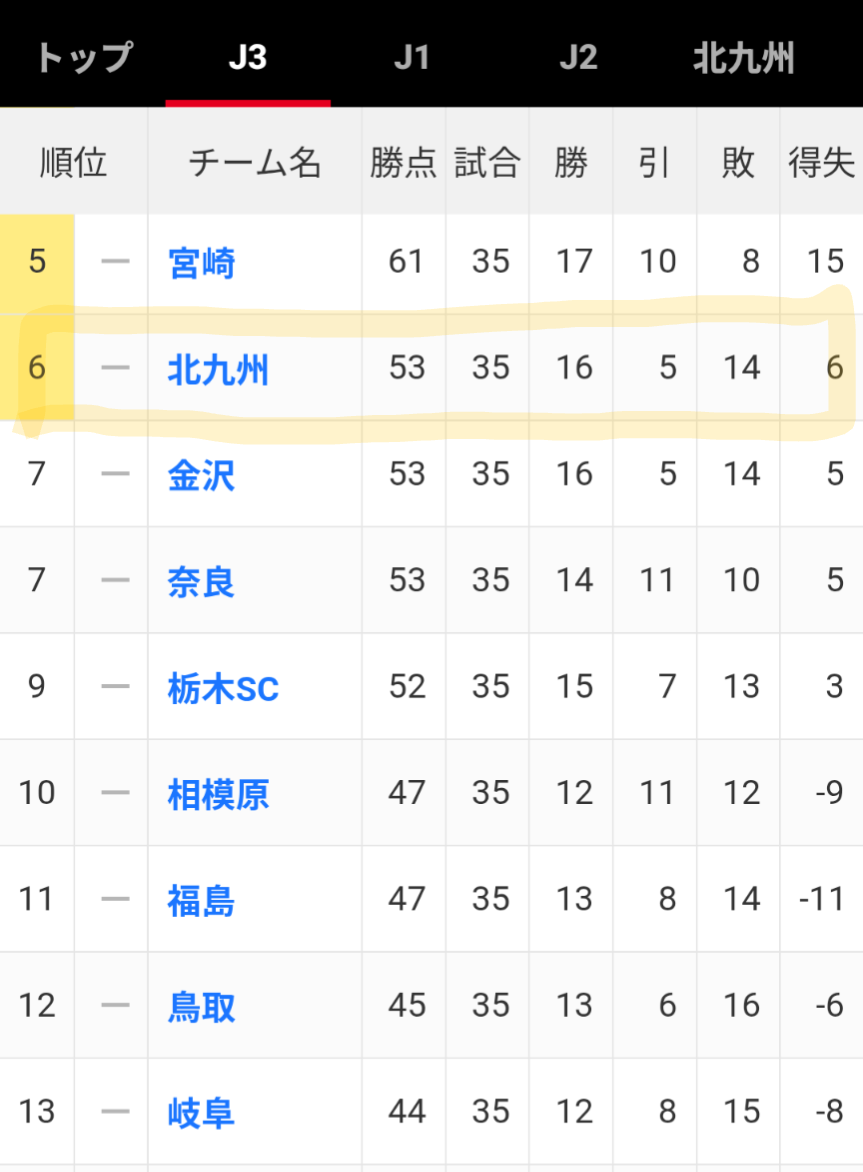
Task: Click the 勝点 column header
Action: coord(403,162)
